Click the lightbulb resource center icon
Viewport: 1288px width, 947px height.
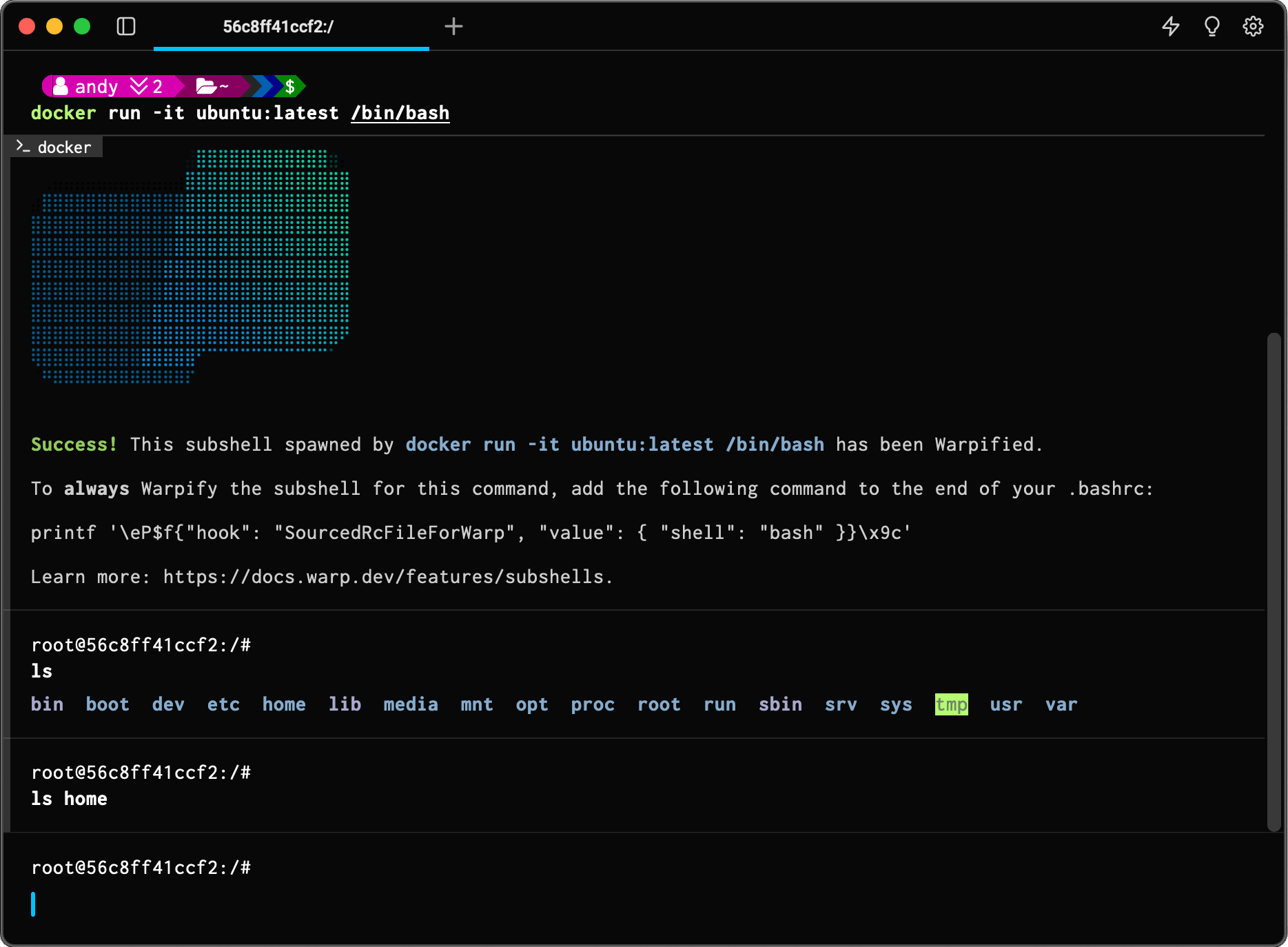click(1212, 27)
